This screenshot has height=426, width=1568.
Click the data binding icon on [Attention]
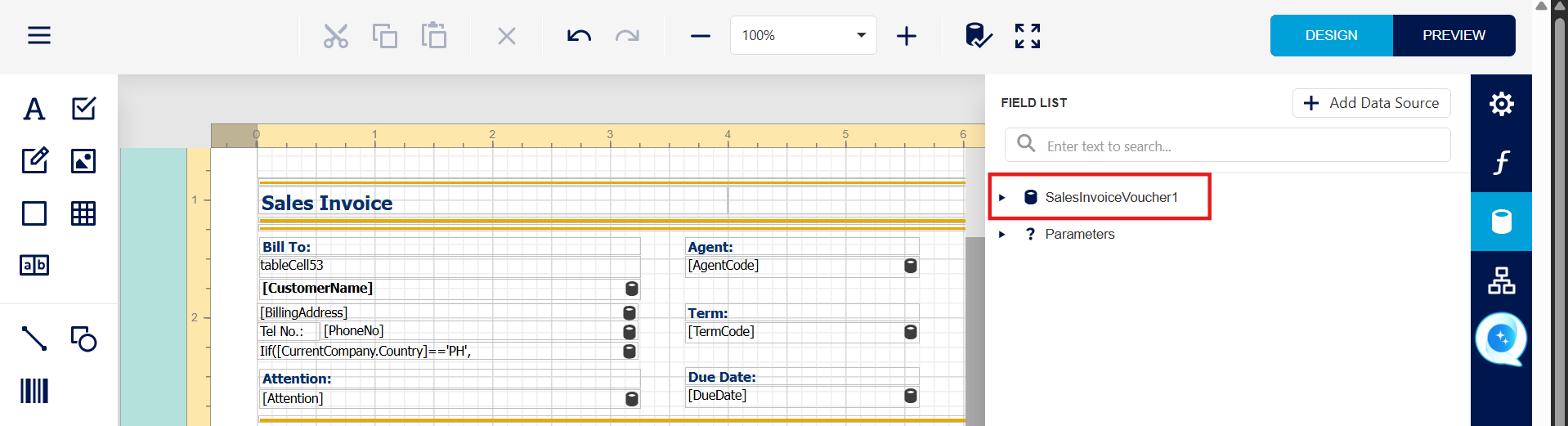point(632,399)
